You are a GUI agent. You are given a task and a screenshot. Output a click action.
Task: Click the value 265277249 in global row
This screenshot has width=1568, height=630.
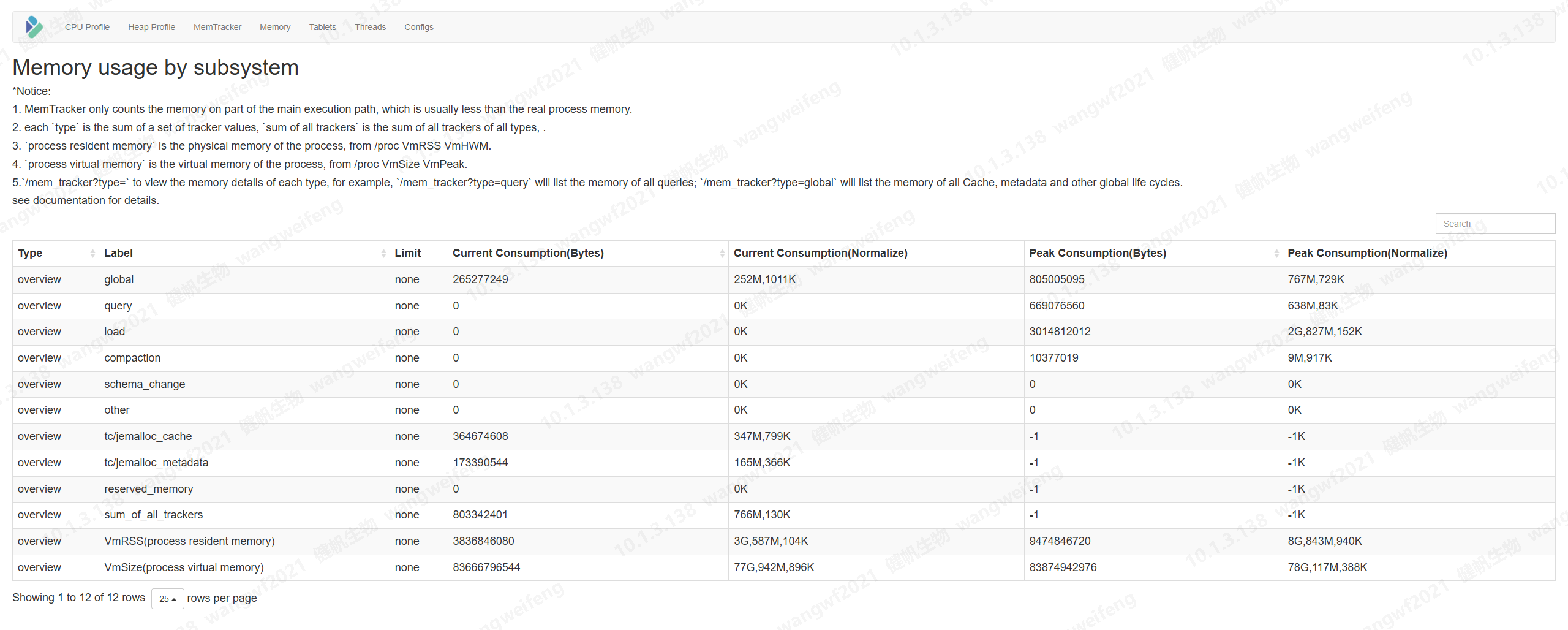point(480,279)
